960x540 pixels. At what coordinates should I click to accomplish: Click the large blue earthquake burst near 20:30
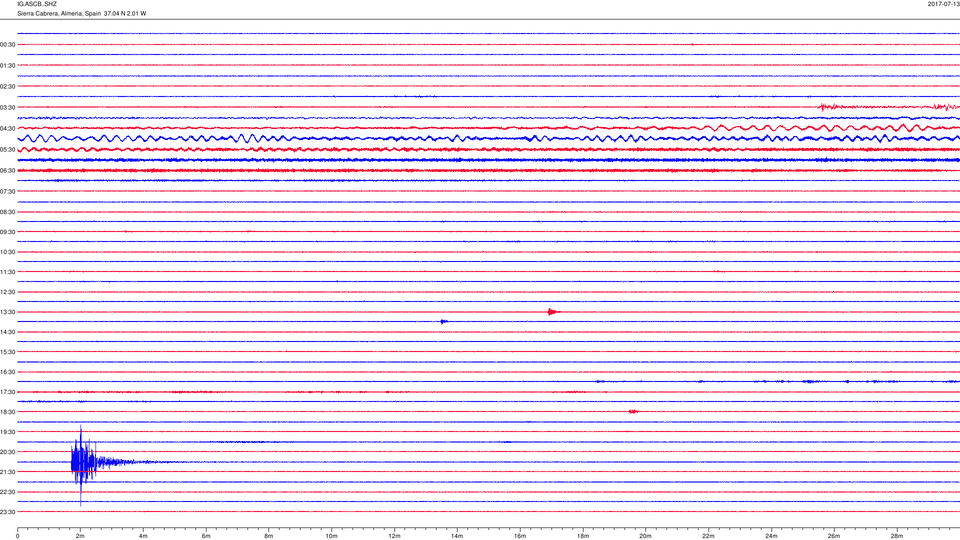pos(86,463)
